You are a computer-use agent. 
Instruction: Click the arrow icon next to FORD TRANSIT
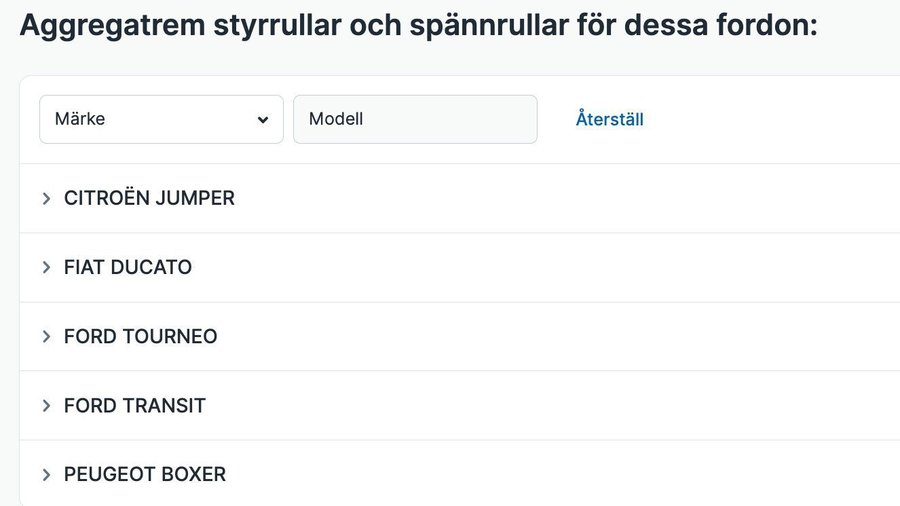coord(46,406)
